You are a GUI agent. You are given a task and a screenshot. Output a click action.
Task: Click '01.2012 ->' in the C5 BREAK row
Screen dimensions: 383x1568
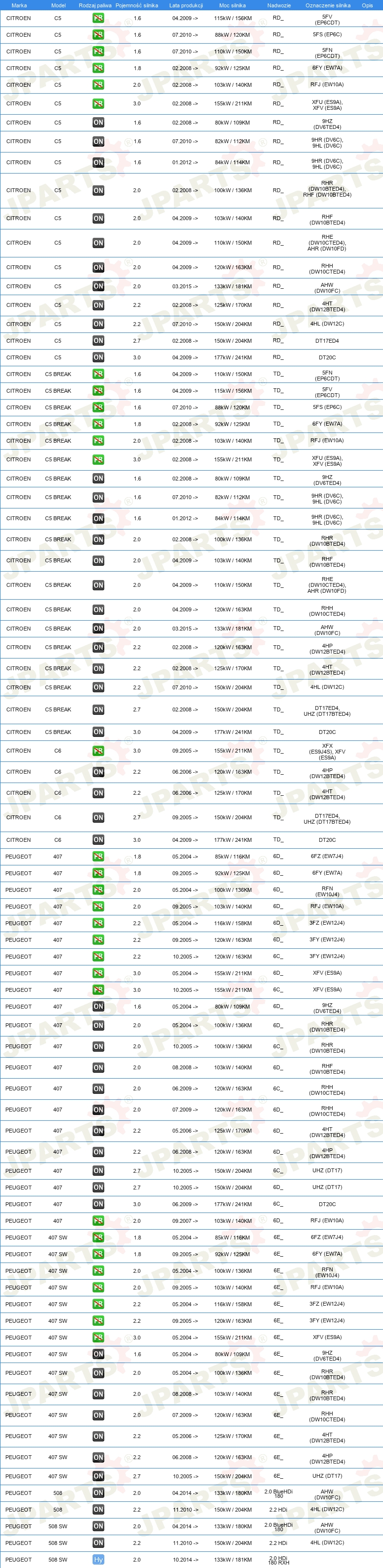point(185,519)
